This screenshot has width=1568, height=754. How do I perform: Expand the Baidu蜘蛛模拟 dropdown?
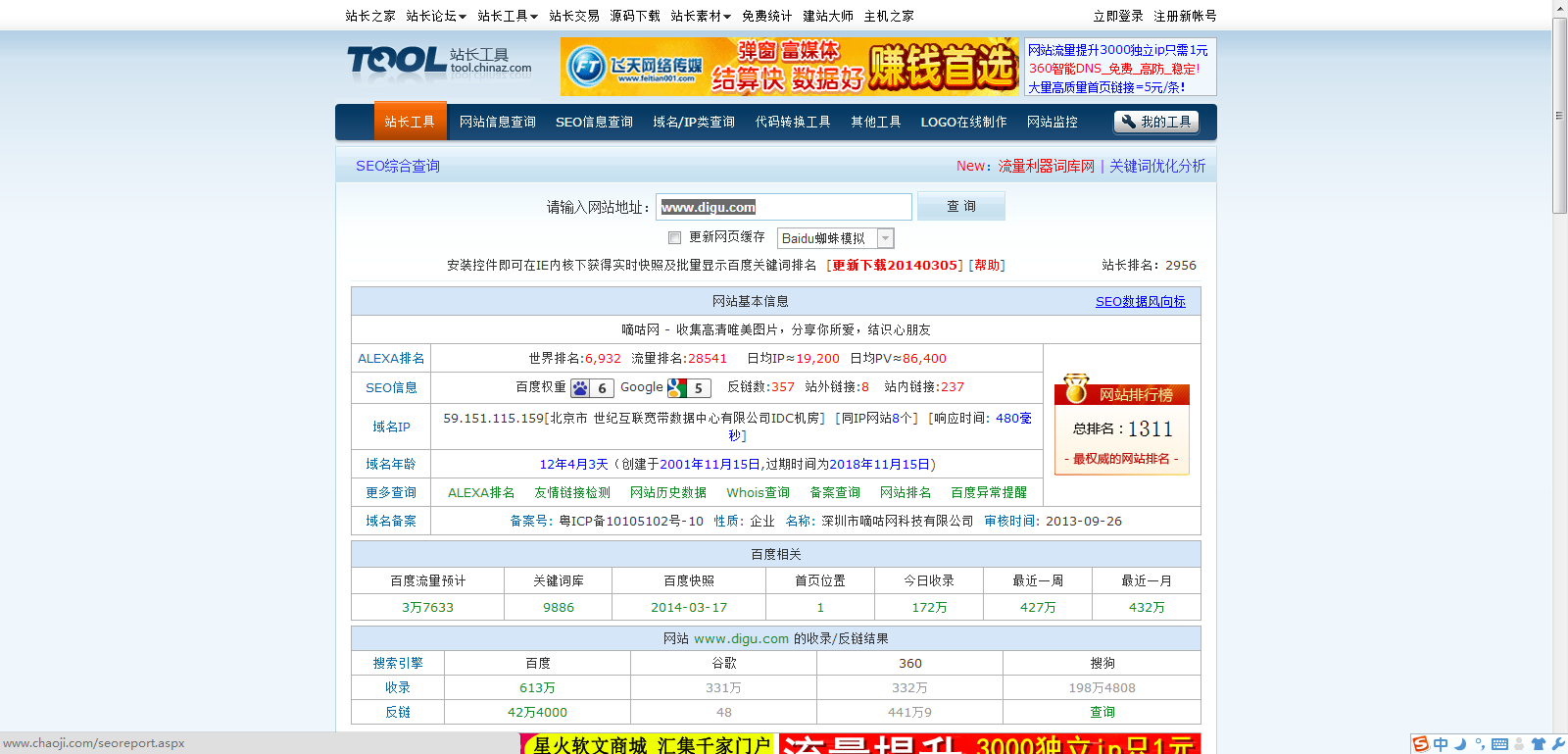(x=885, y=238)
